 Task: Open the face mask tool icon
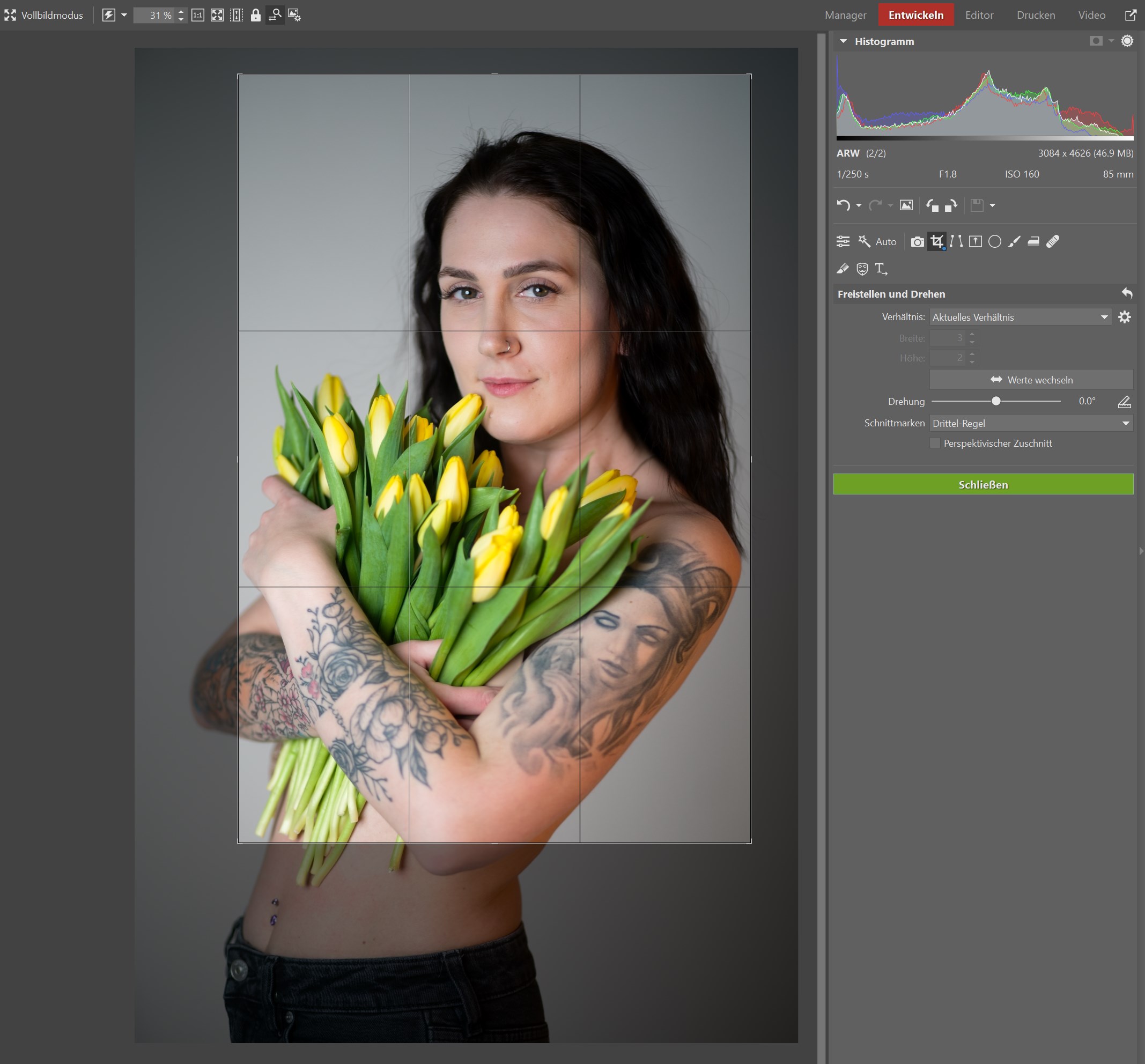click(x=862, y=268)
